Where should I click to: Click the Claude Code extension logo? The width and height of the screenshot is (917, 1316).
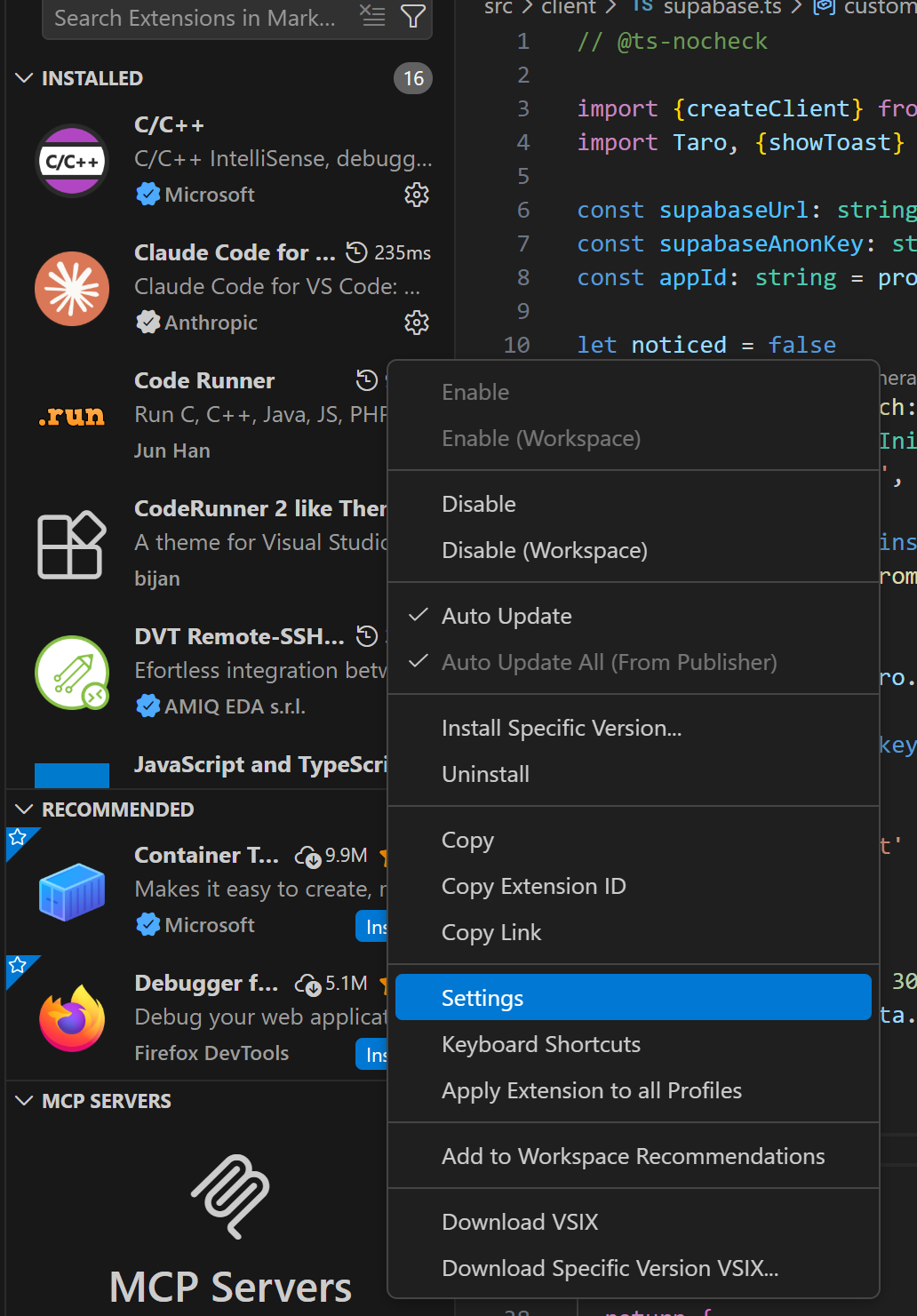pos(72,289)
